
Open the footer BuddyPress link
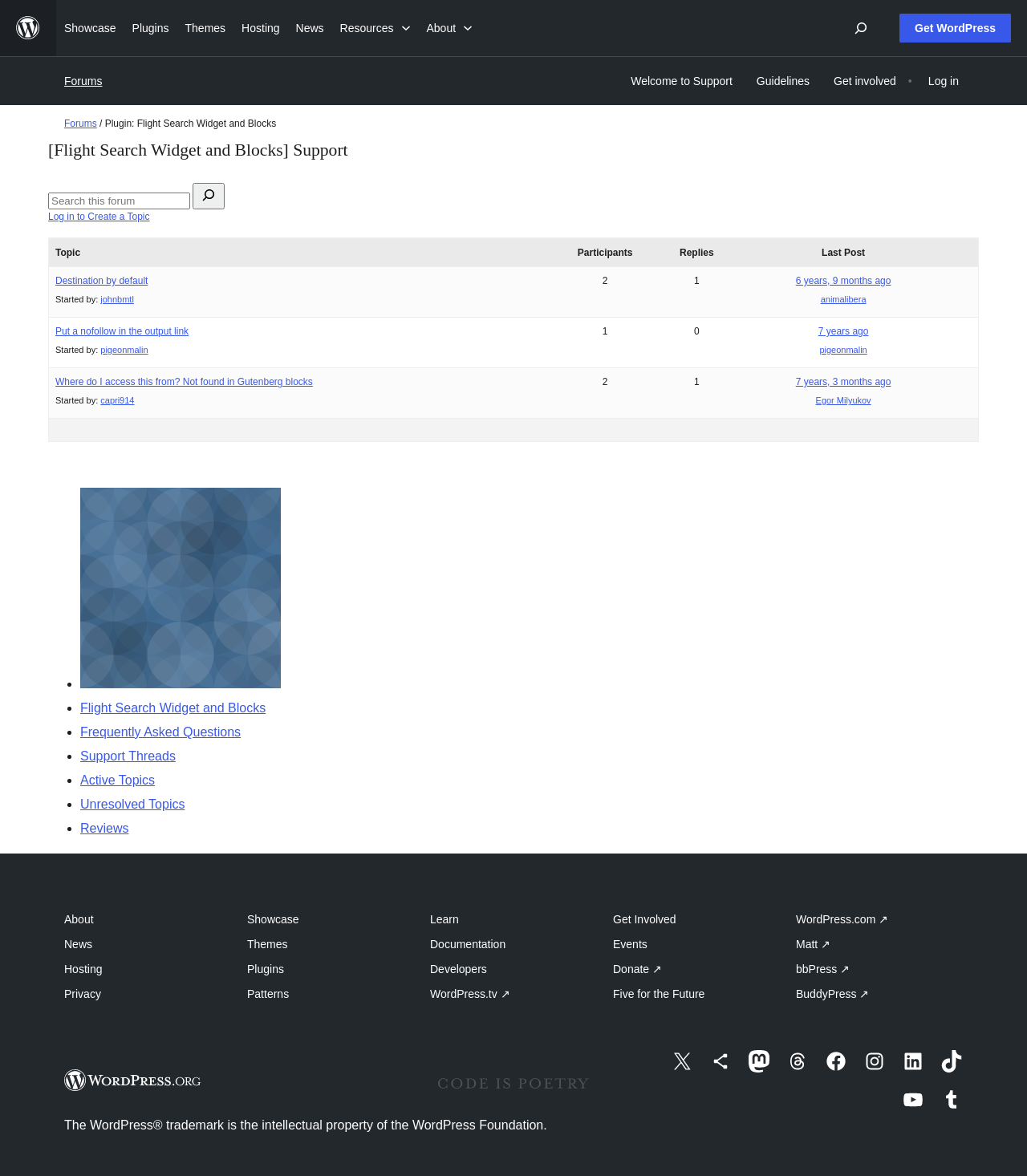tap(832, 994)
